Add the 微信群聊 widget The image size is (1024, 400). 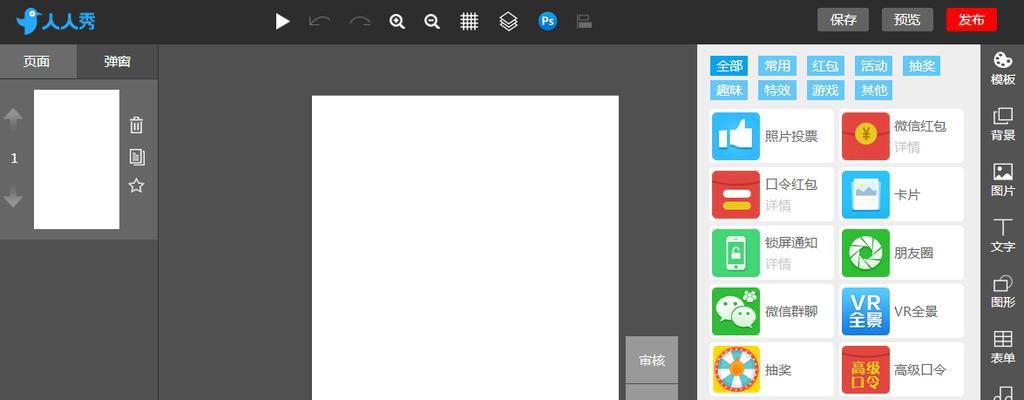click(772, 311)
